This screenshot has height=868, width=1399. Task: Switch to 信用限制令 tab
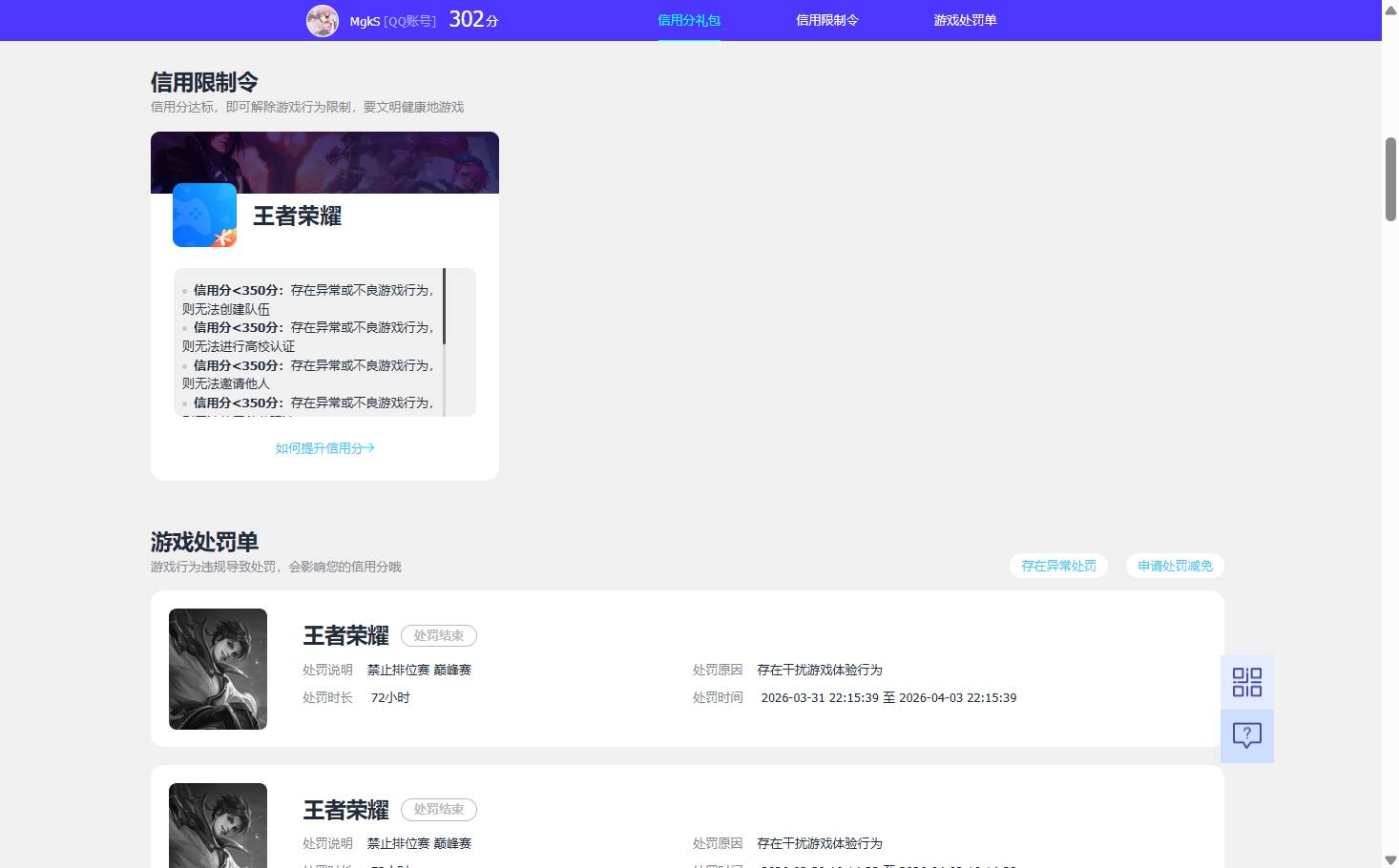pos(827,20)
